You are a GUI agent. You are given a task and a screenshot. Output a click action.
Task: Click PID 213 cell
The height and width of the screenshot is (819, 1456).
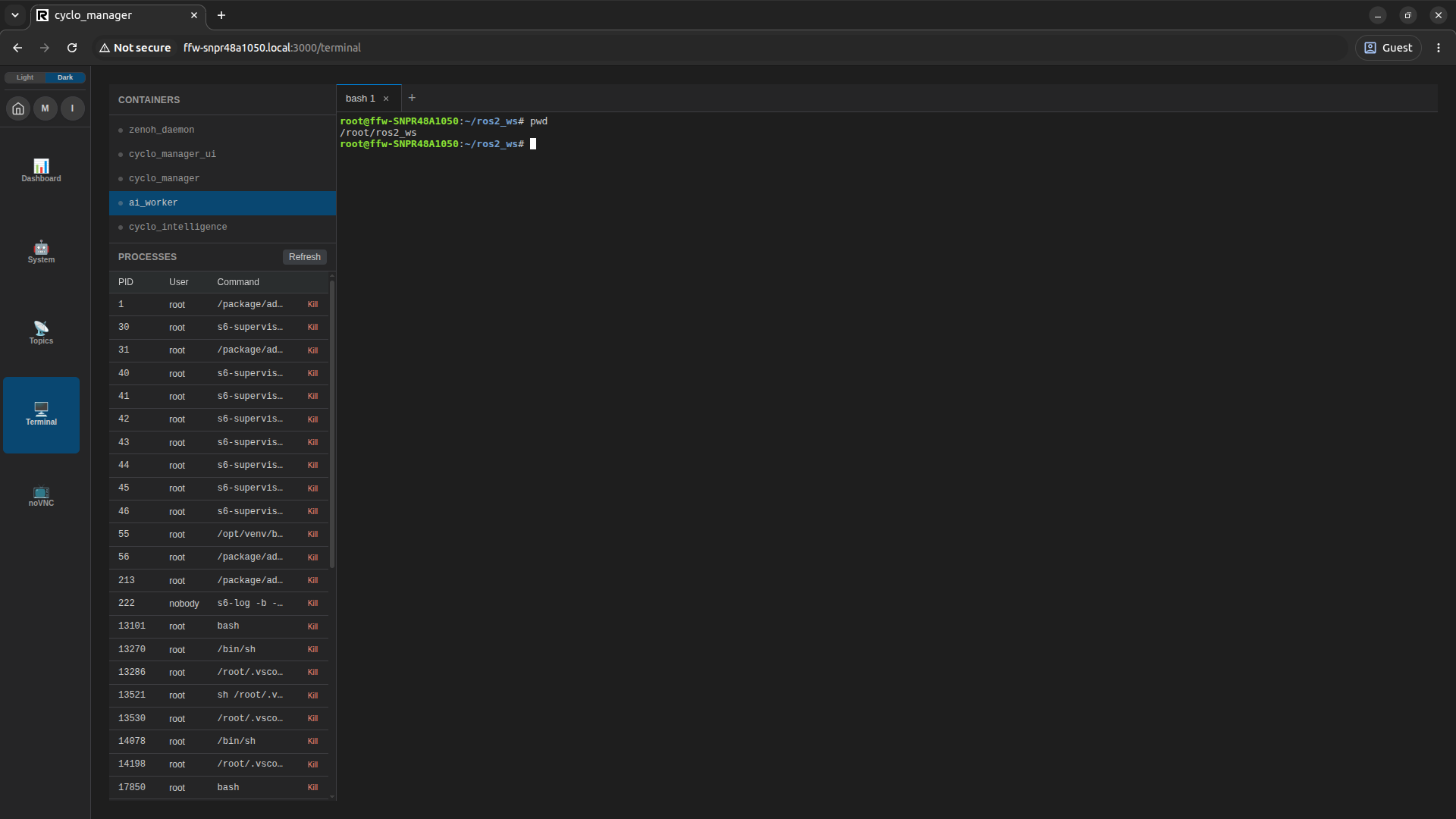coord(127,581)
